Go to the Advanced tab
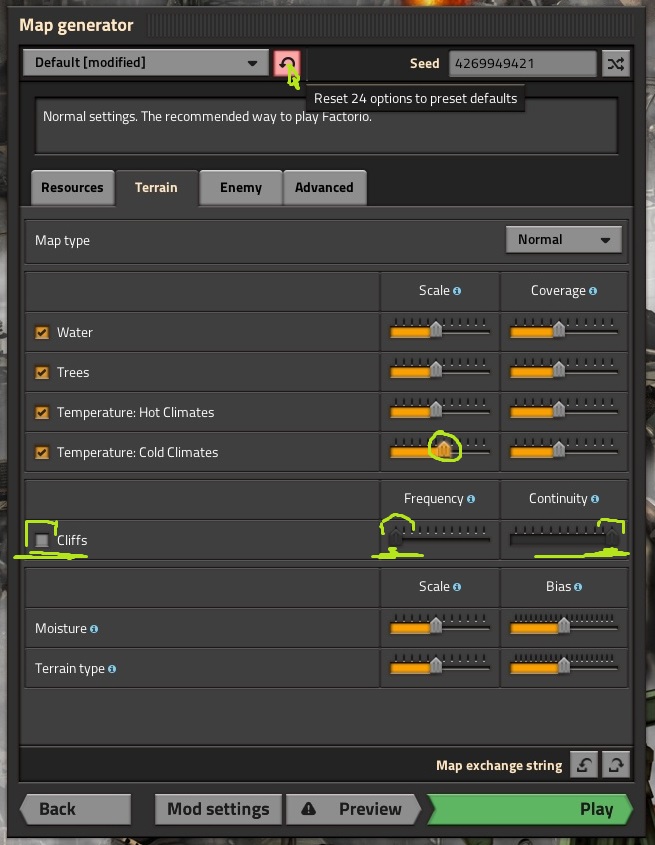Image resolution: width=655 pixels, height=845 pixels. 324,187
